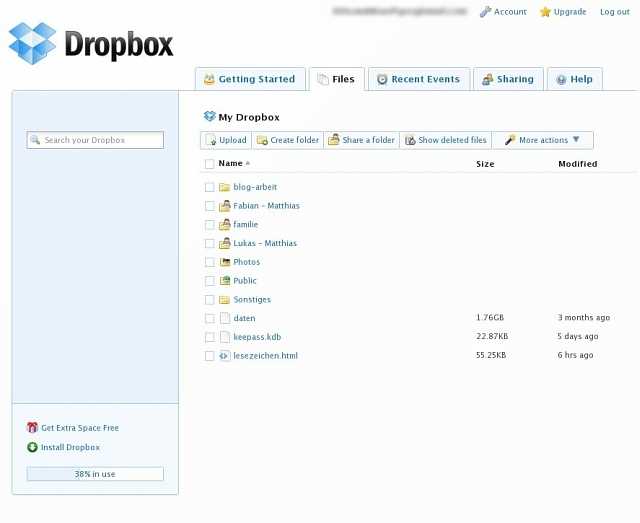Click the globe icon on Help tab
The width and height of the screenshot is (640, 523).
coord(562,79)
